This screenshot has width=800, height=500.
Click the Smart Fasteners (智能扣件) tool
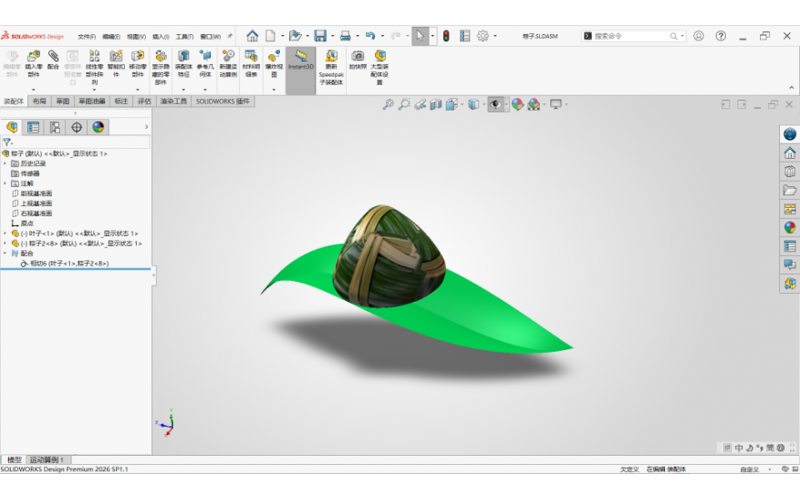click(x=116, y=63)
